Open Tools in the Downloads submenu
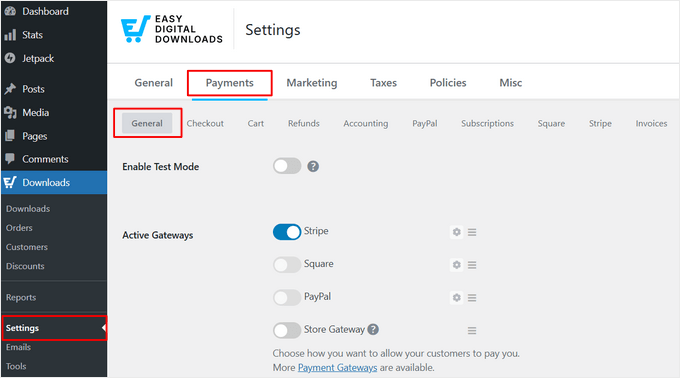Screen dimensions: 680x378 pos(16,366)
